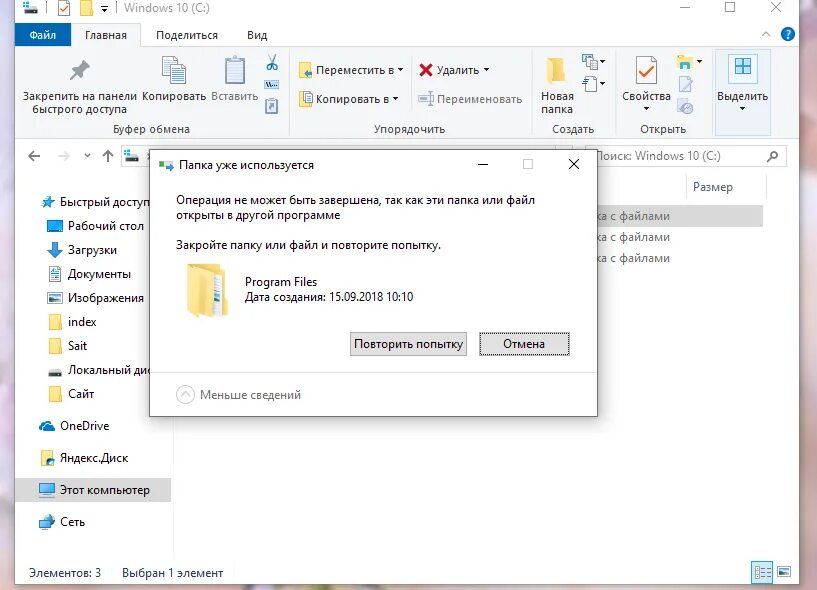Switch to details view icon
The width and height of the screenshot is (817, 590).
click(x=762, y=572)
